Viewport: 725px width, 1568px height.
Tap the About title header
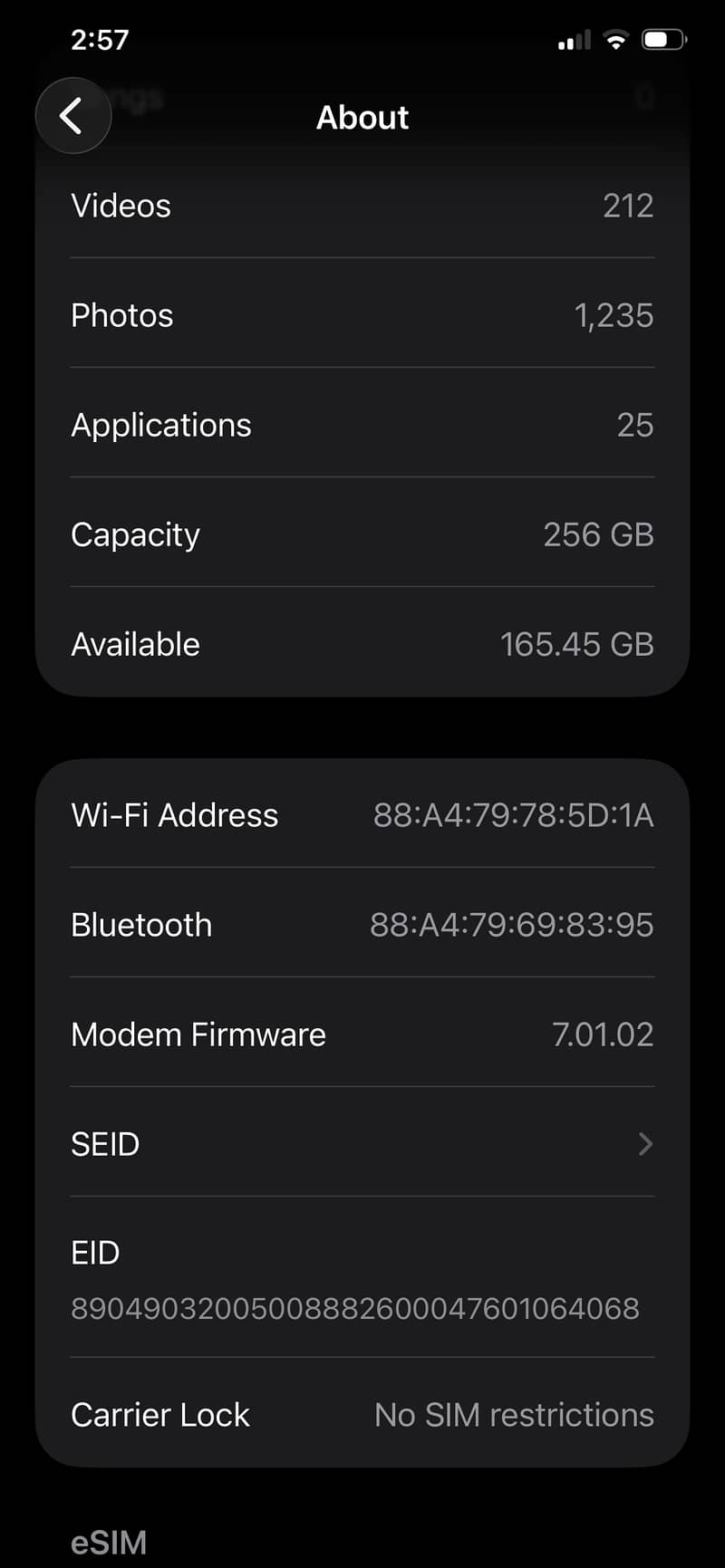362,118
